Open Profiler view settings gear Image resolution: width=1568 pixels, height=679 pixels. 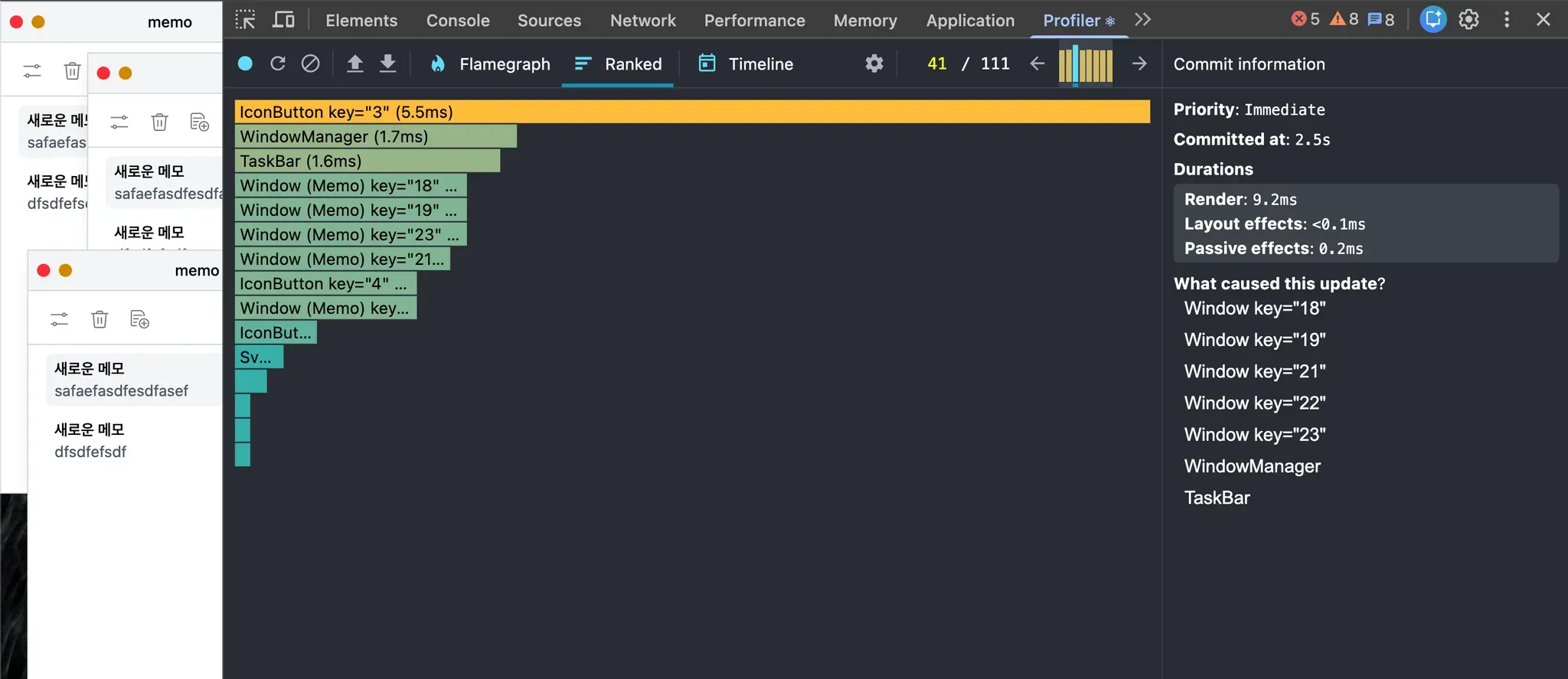pos(874,64)
